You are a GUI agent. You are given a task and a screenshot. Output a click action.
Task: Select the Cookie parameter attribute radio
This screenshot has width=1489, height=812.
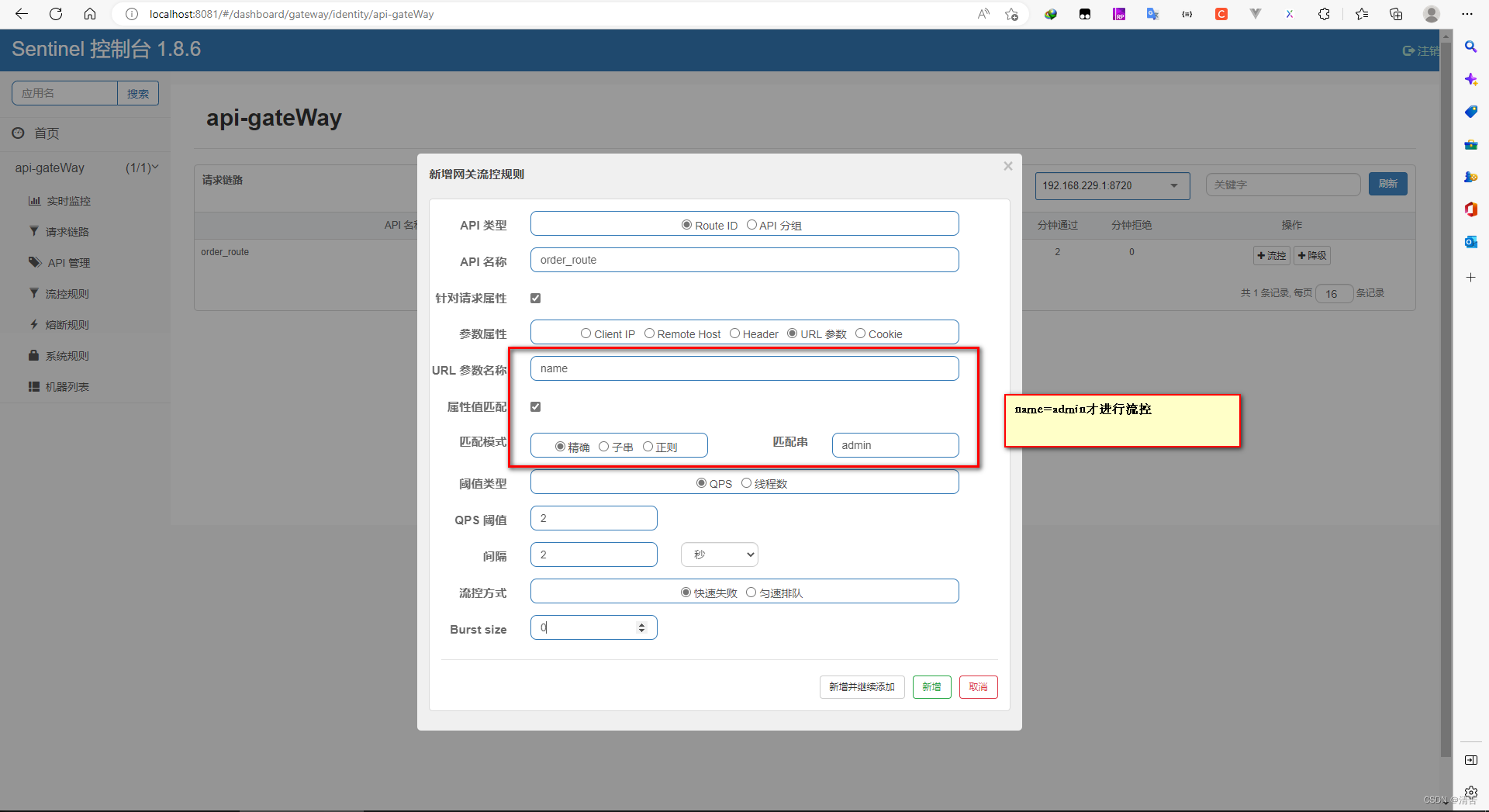pos(859,333)
